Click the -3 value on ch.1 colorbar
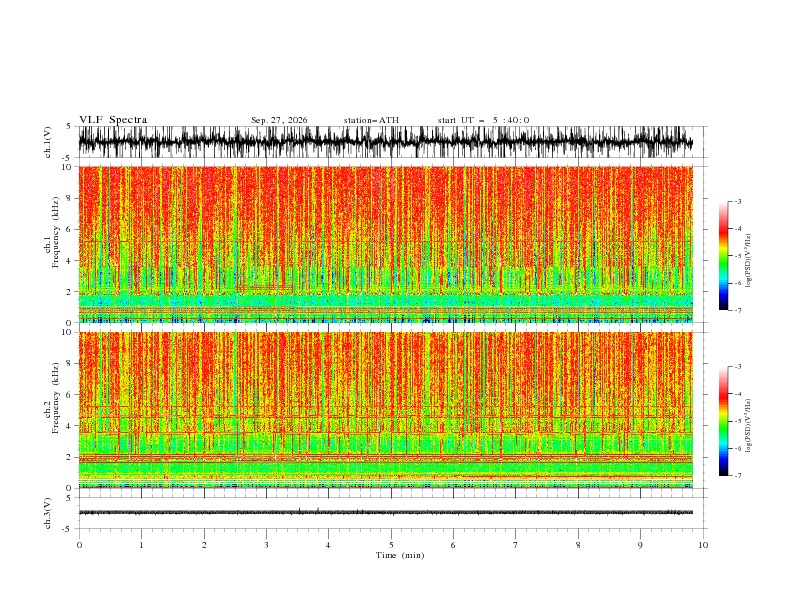 [737, 201]
